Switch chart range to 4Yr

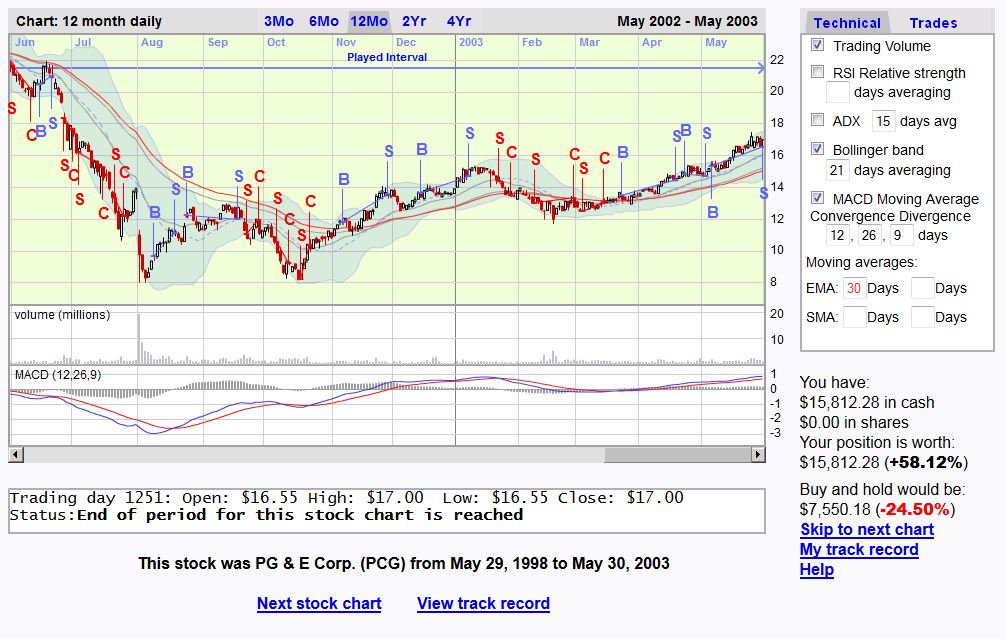click(x=459, y=21)
